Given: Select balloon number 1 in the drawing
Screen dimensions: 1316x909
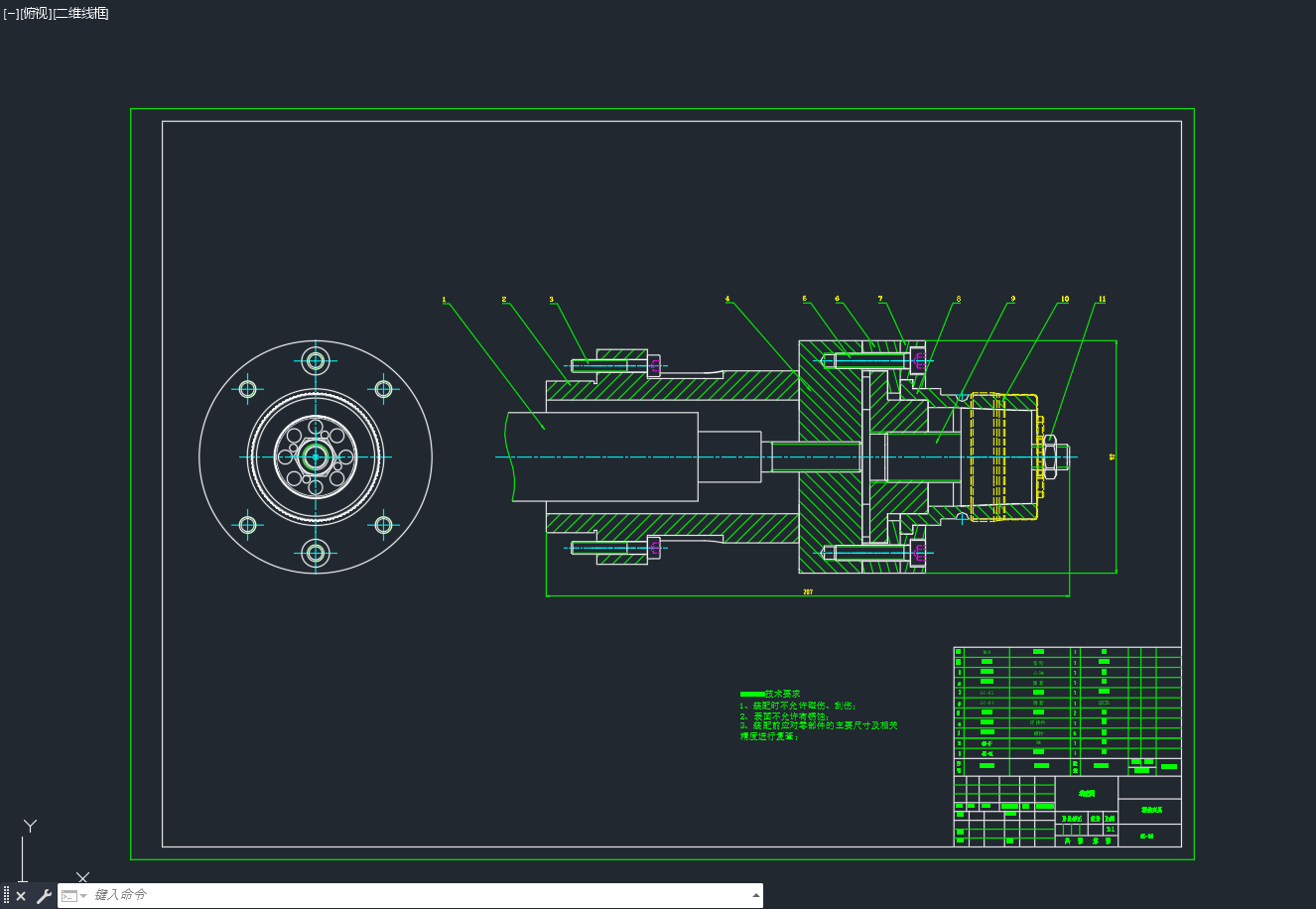Looking at the screenshot, I should pyautogui.click(x=444, y=299).
